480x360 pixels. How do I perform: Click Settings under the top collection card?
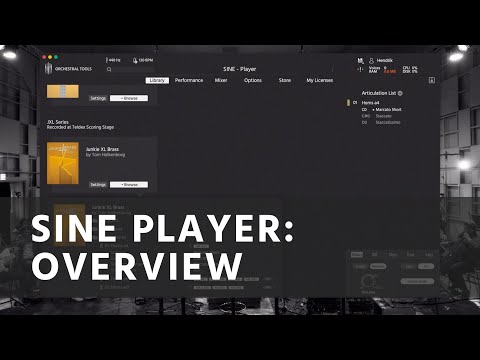point(98,98)
